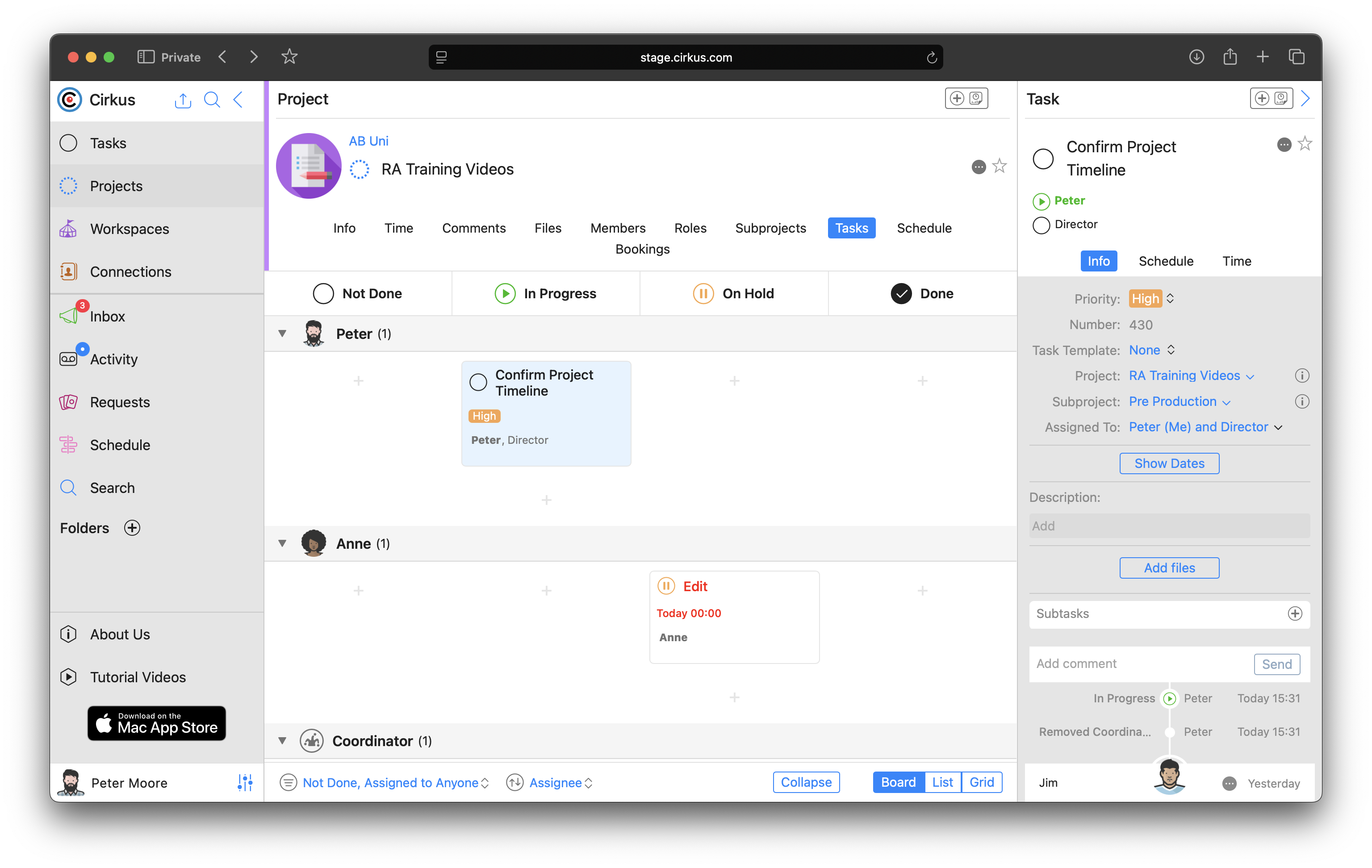This screenshot has height=868, width=1372.
Task: Toggle the Edit task on-hold status
Action: click(666, 586)
